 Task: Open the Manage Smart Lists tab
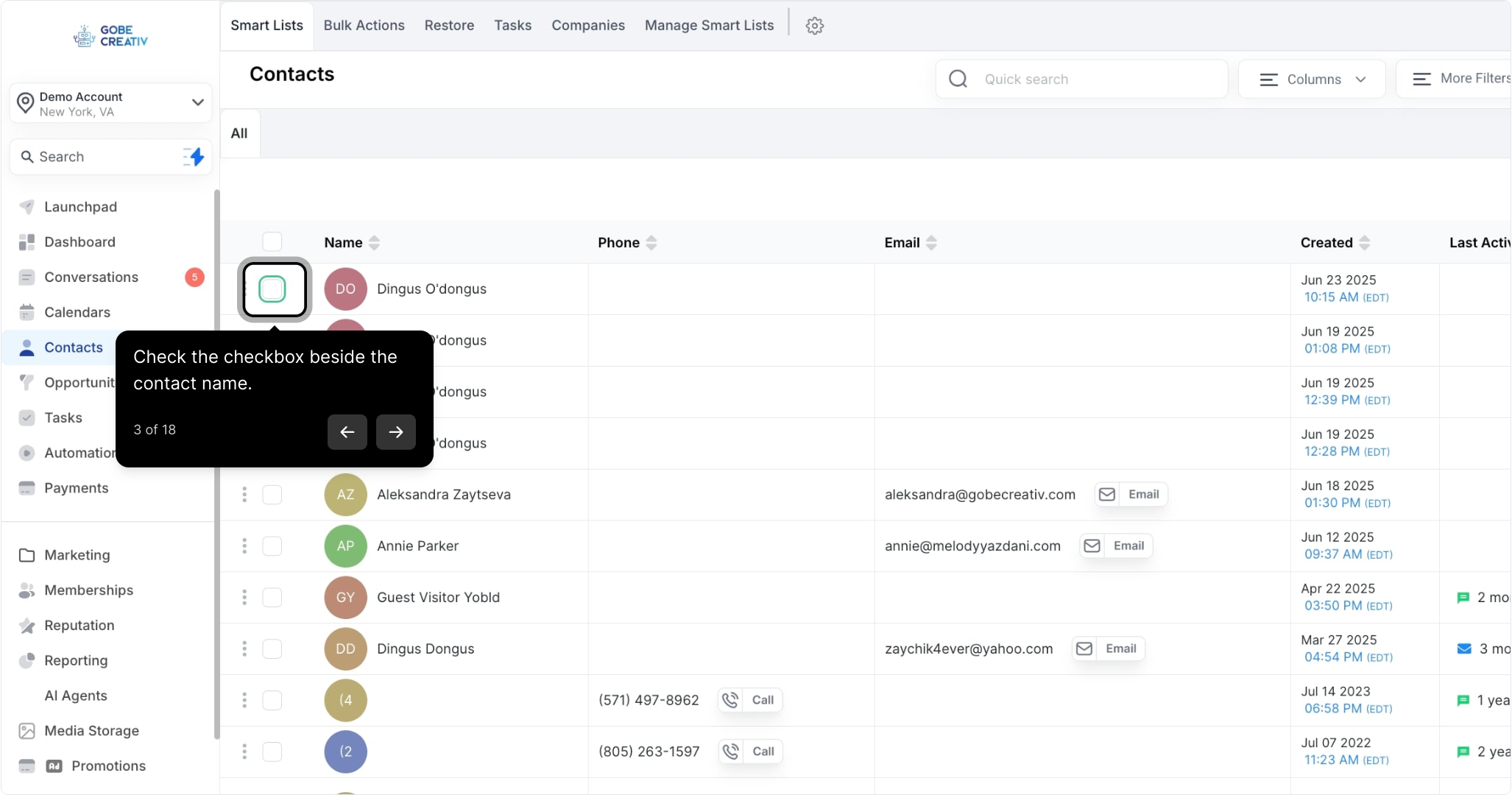tap(709, 26)
